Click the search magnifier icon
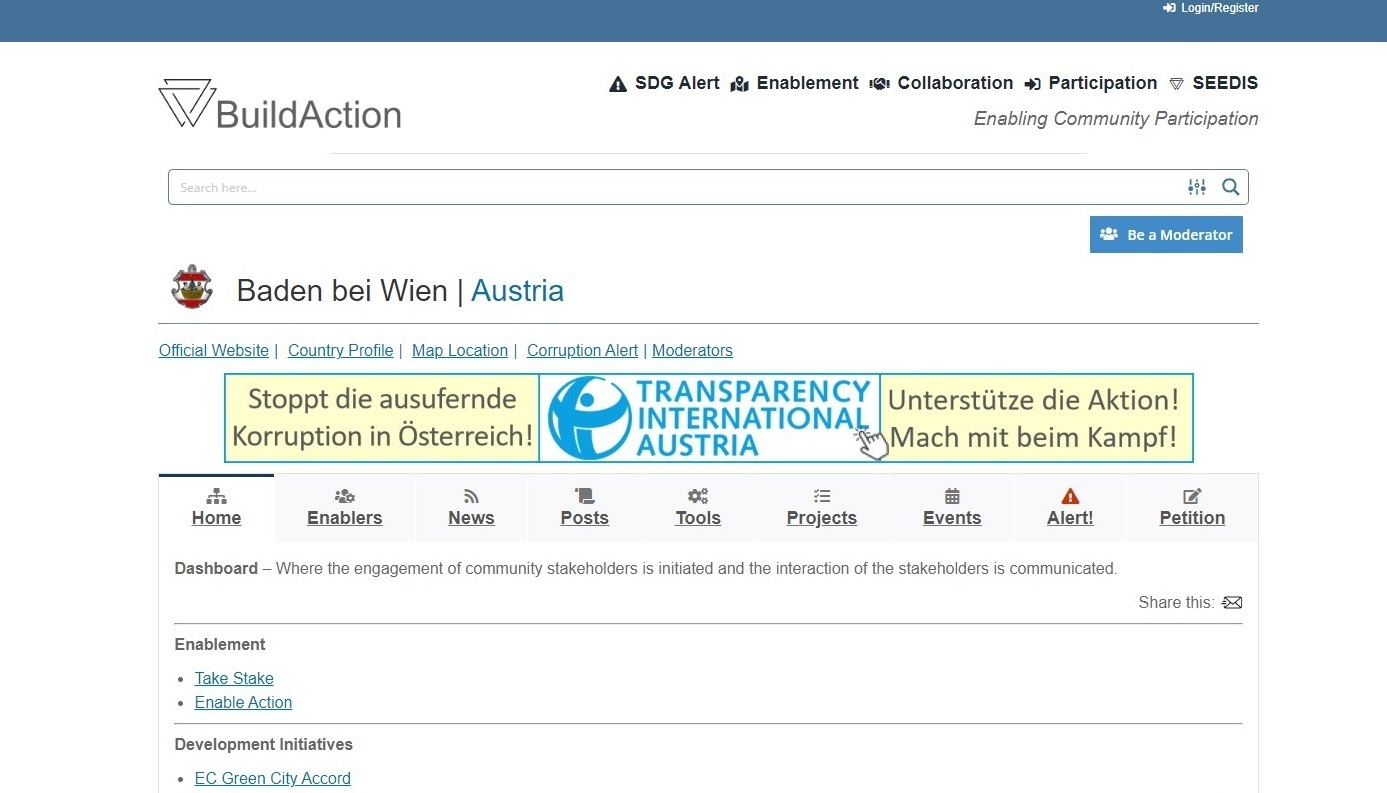1387x793 pixels. (1230, 187)
